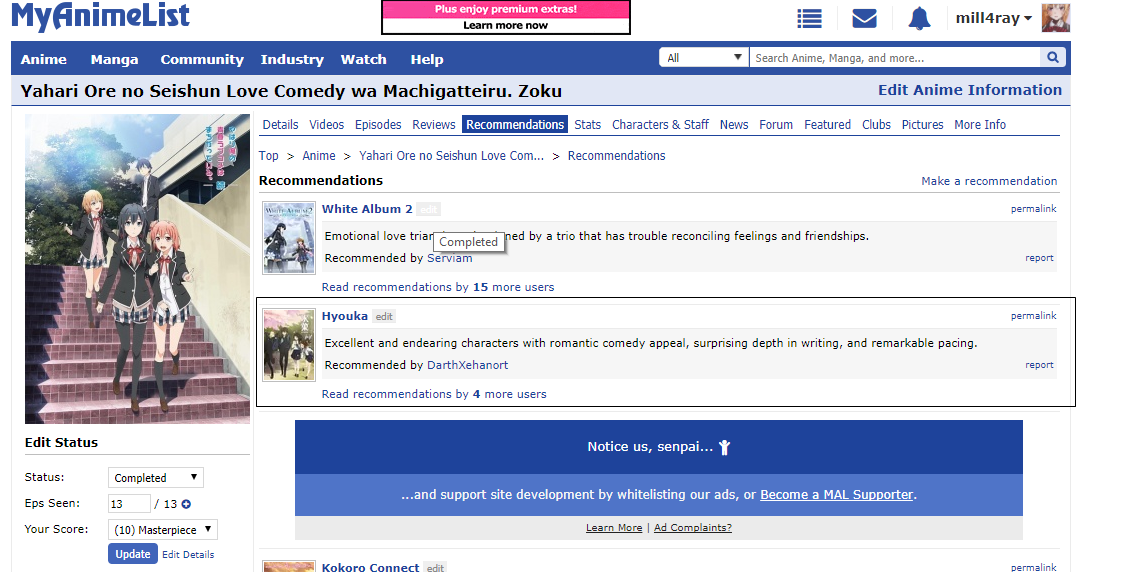Screen dimensions: 1134x572
Task: Open the Status dropdown showing Completed
Action: pyautogui.click(x=155, y=477)
